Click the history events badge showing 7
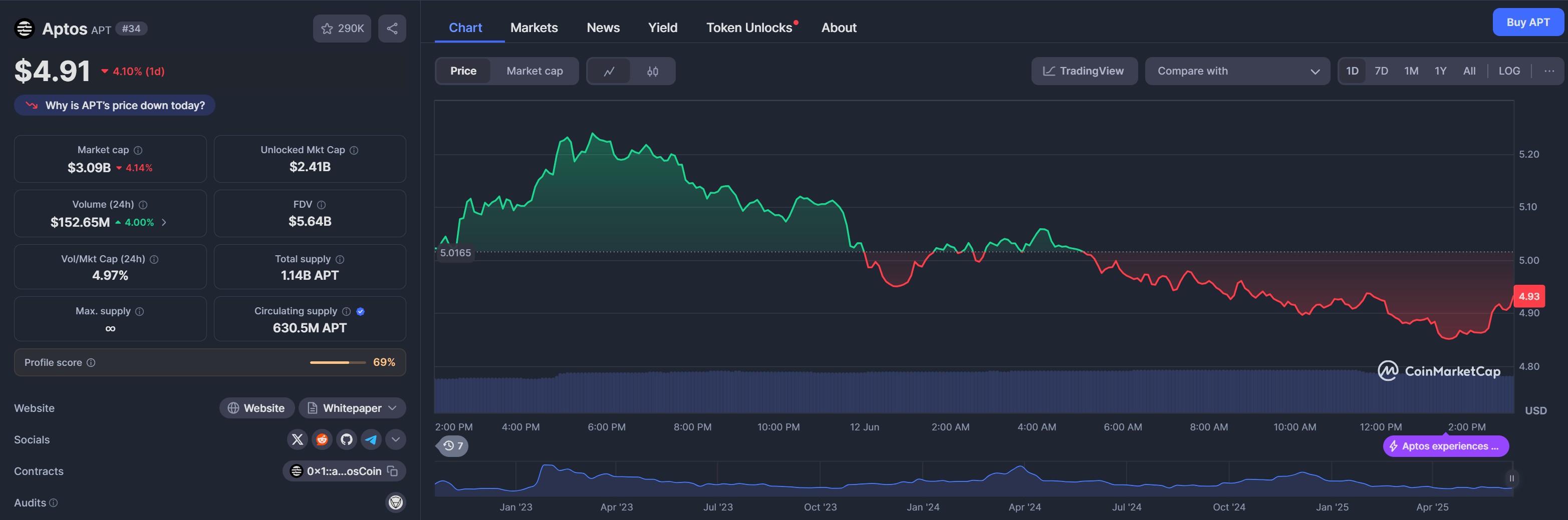The height and width of the screenshot is (520, 1568). (453, 446)
